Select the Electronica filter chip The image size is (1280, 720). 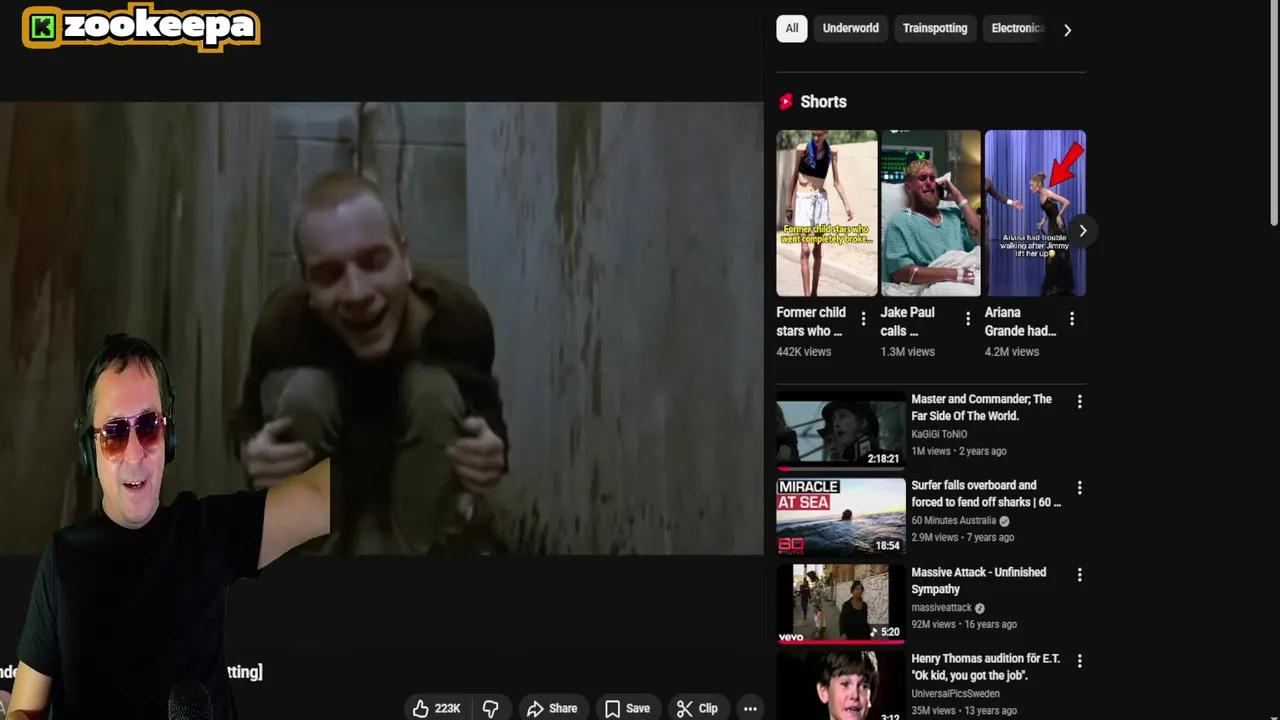pyautogui.click(x=1016, y=28)
